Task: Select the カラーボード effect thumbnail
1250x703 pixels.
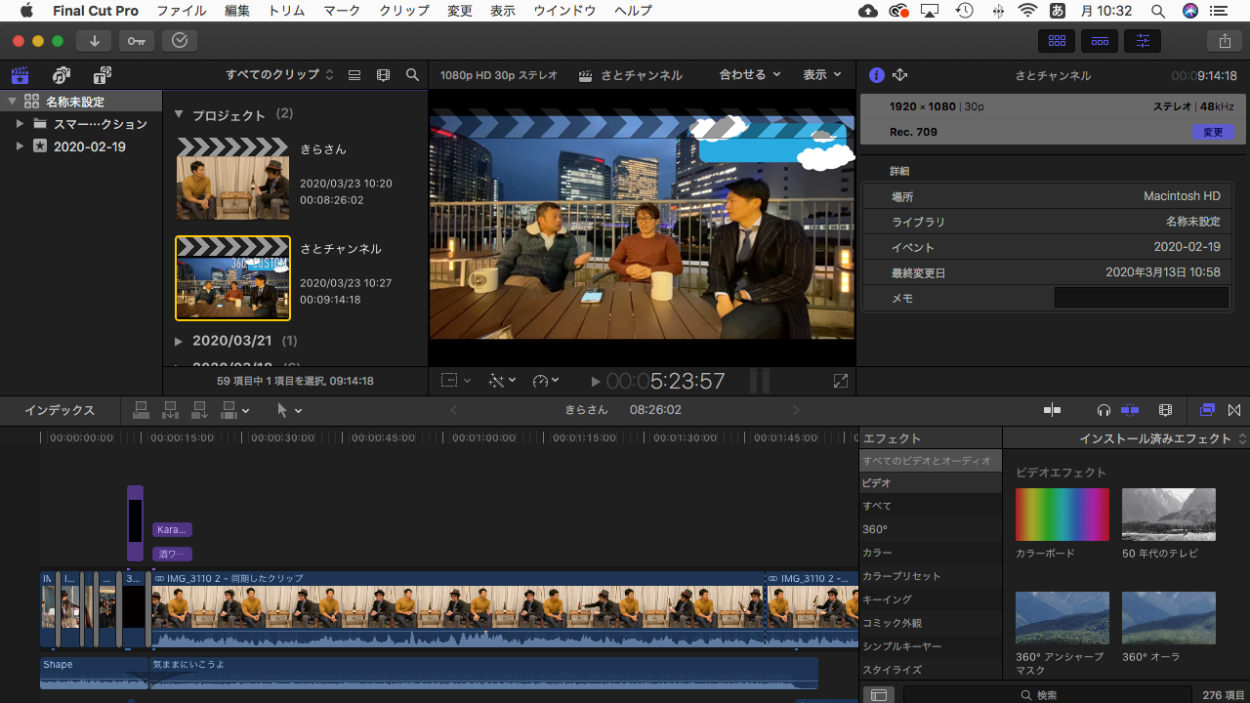Action: 1062,515
